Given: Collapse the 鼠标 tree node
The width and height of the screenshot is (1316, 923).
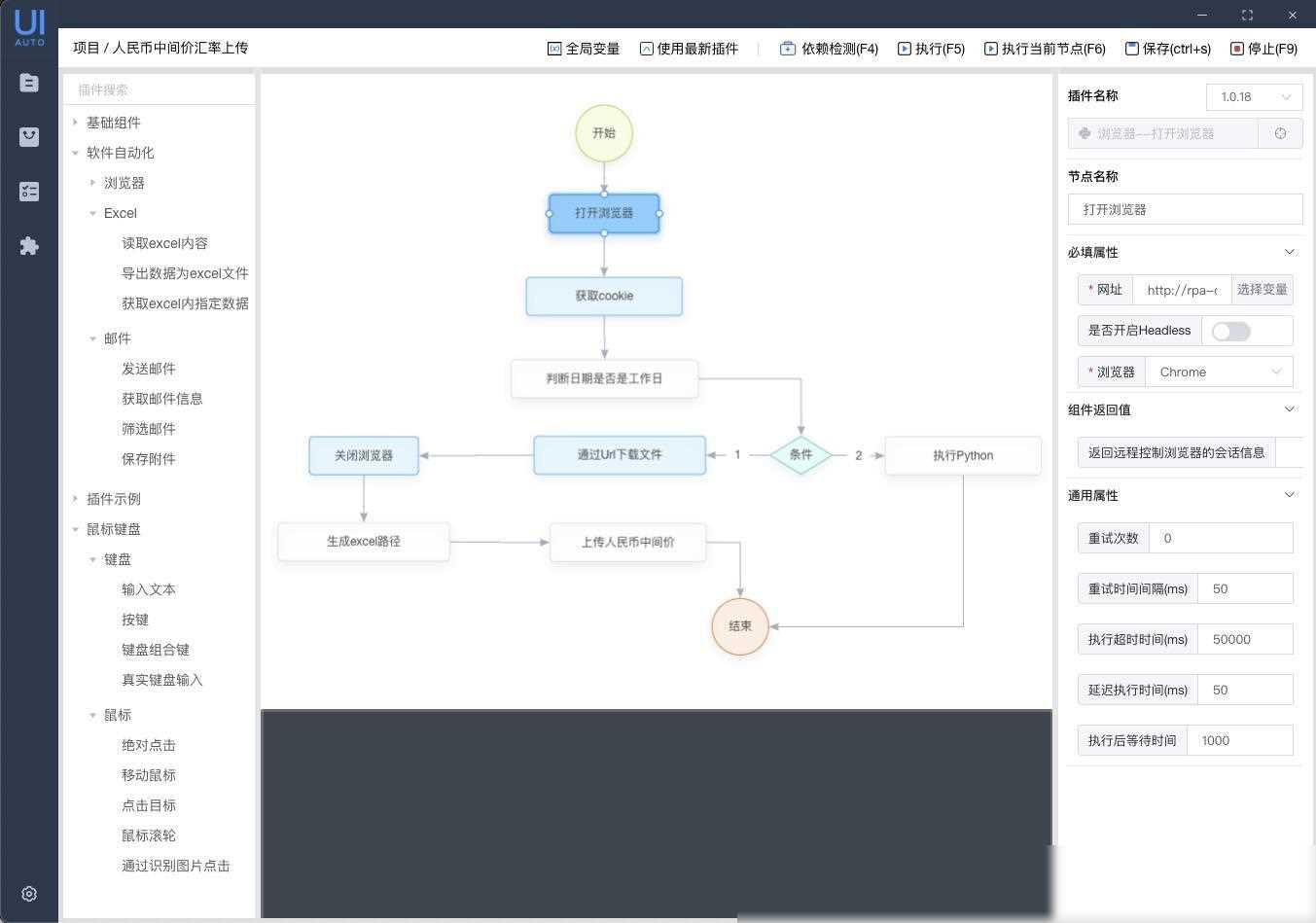Looking at the screenshot, I should pyautogui.click(x=92, y=715).
